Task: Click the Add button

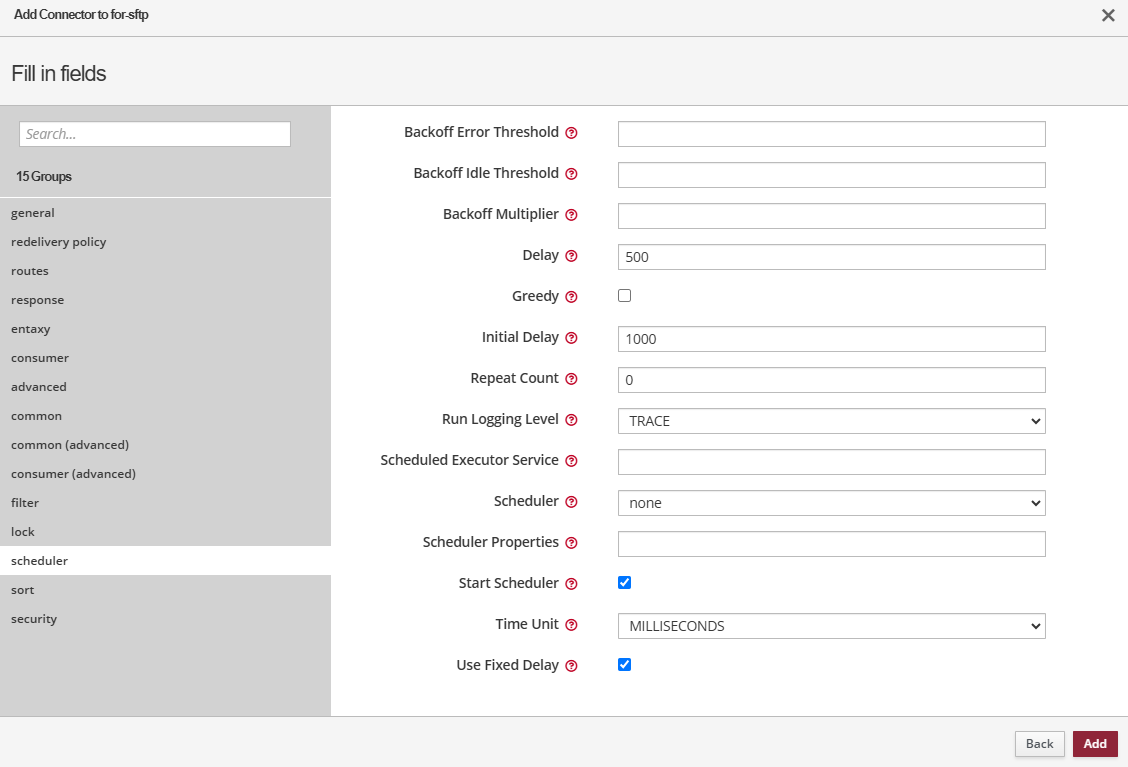Action: click(1095, 744)
